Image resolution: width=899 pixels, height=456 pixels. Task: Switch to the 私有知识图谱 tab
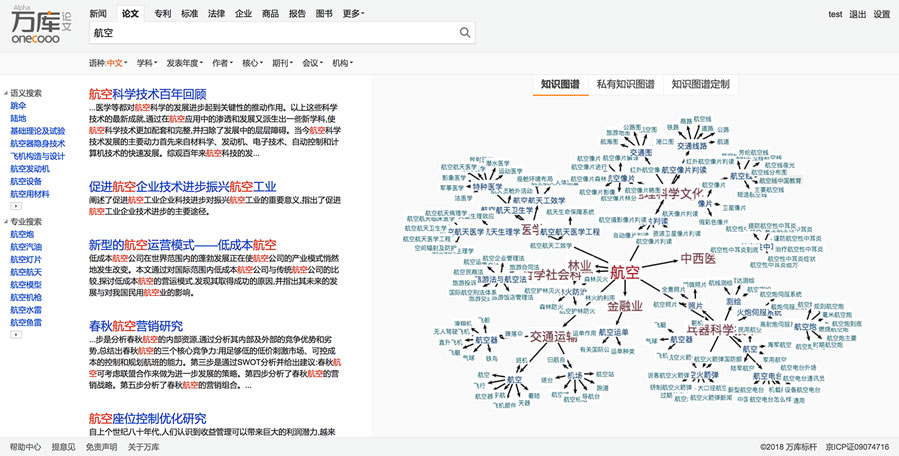(x=625, y=85)
